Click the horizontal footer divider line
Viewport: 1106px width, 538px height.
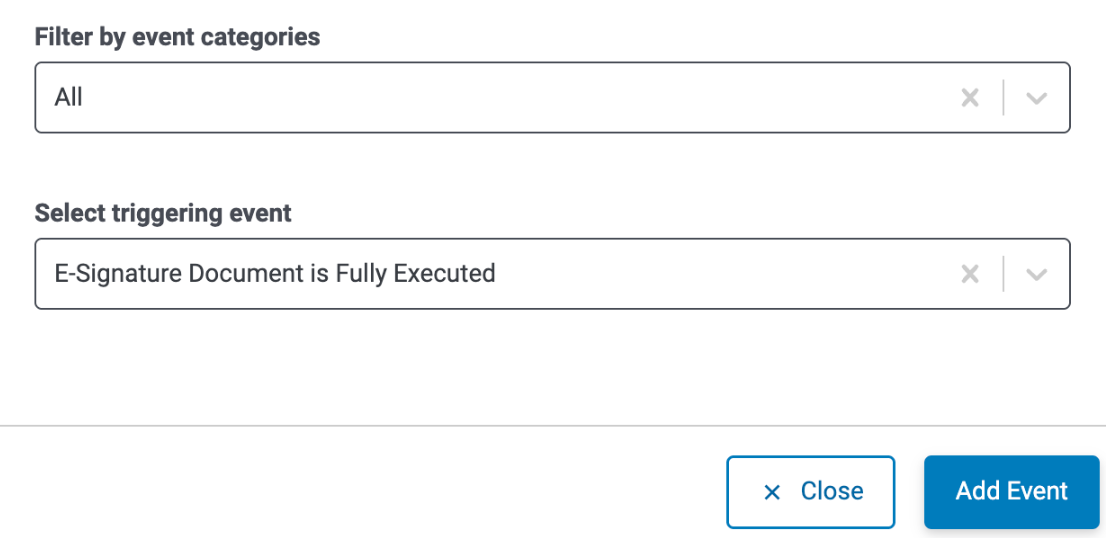(553, 426)
